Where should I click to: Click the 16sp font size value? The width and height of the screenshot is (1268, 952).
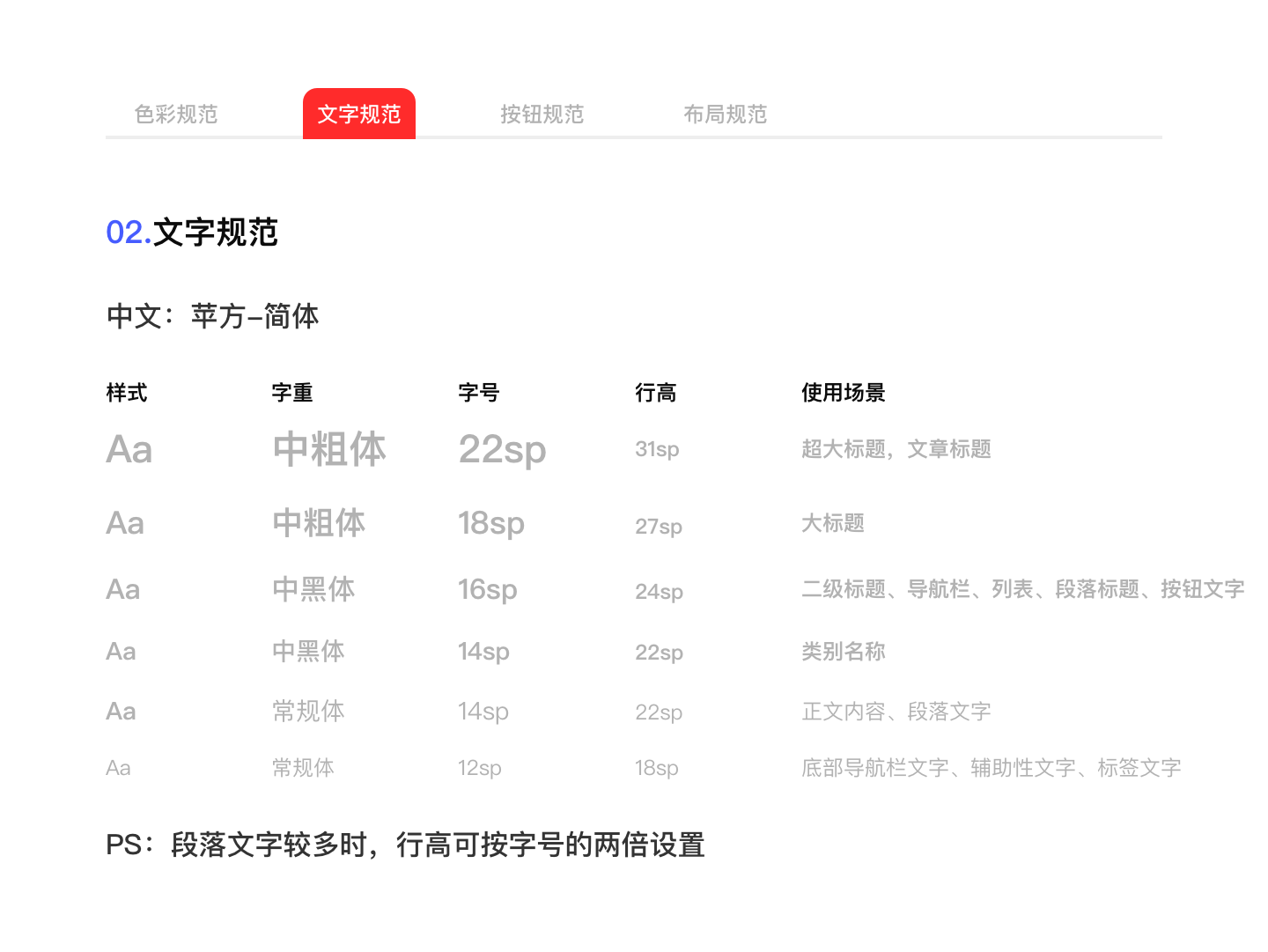click(487, 589)
